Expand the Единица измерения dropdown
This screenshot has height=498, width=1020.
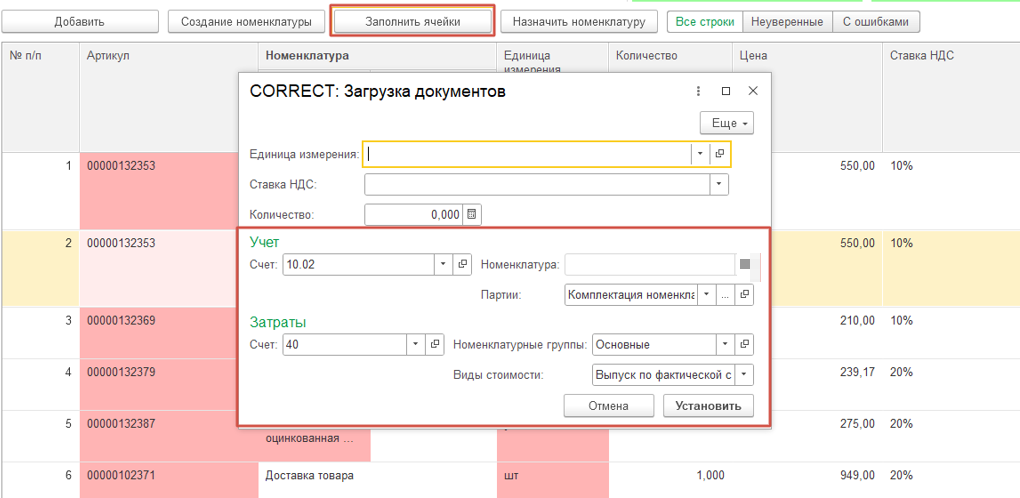700,154
